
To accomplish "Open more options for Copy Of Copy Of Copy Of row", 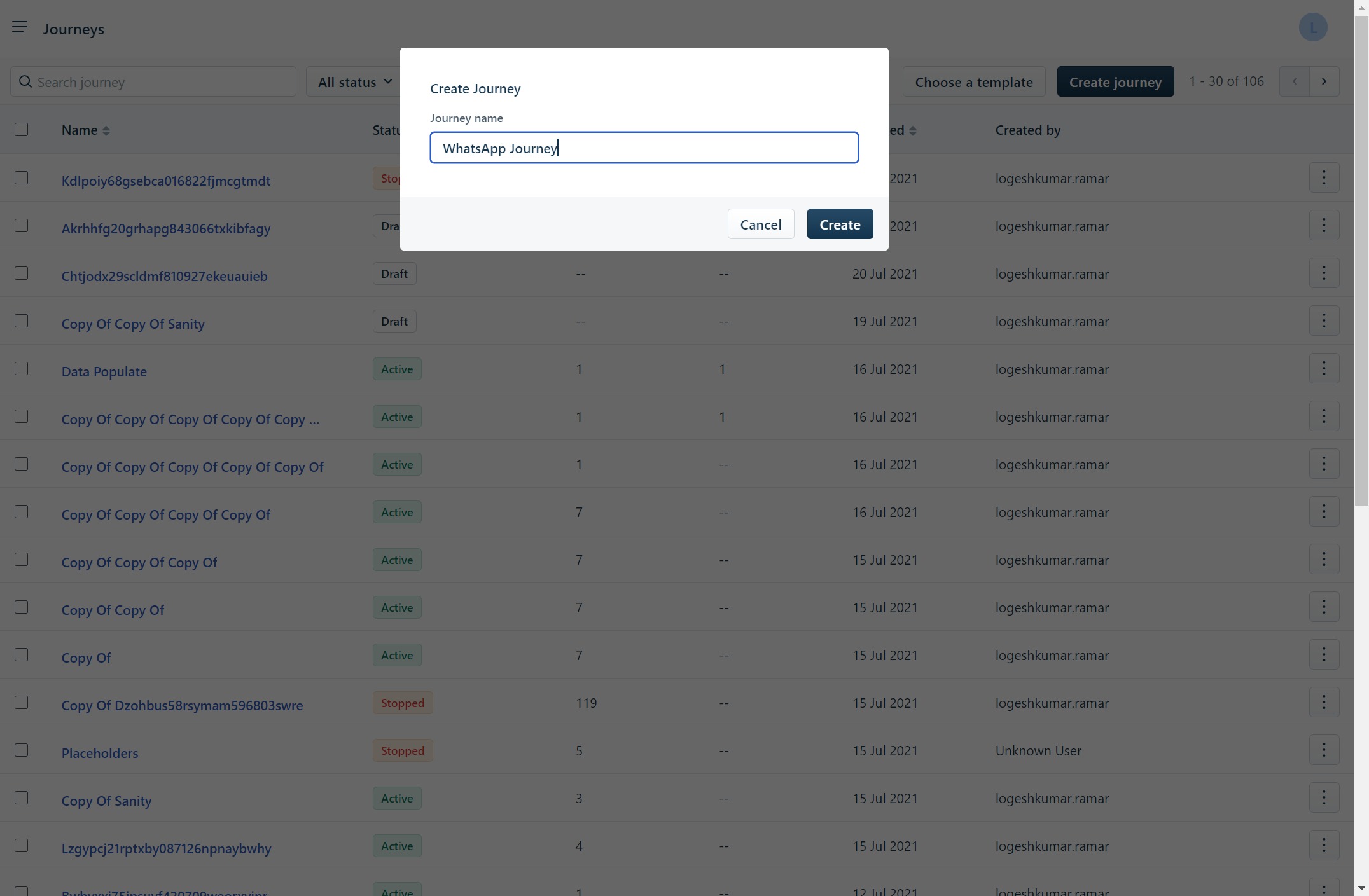I will [1324, 559].
